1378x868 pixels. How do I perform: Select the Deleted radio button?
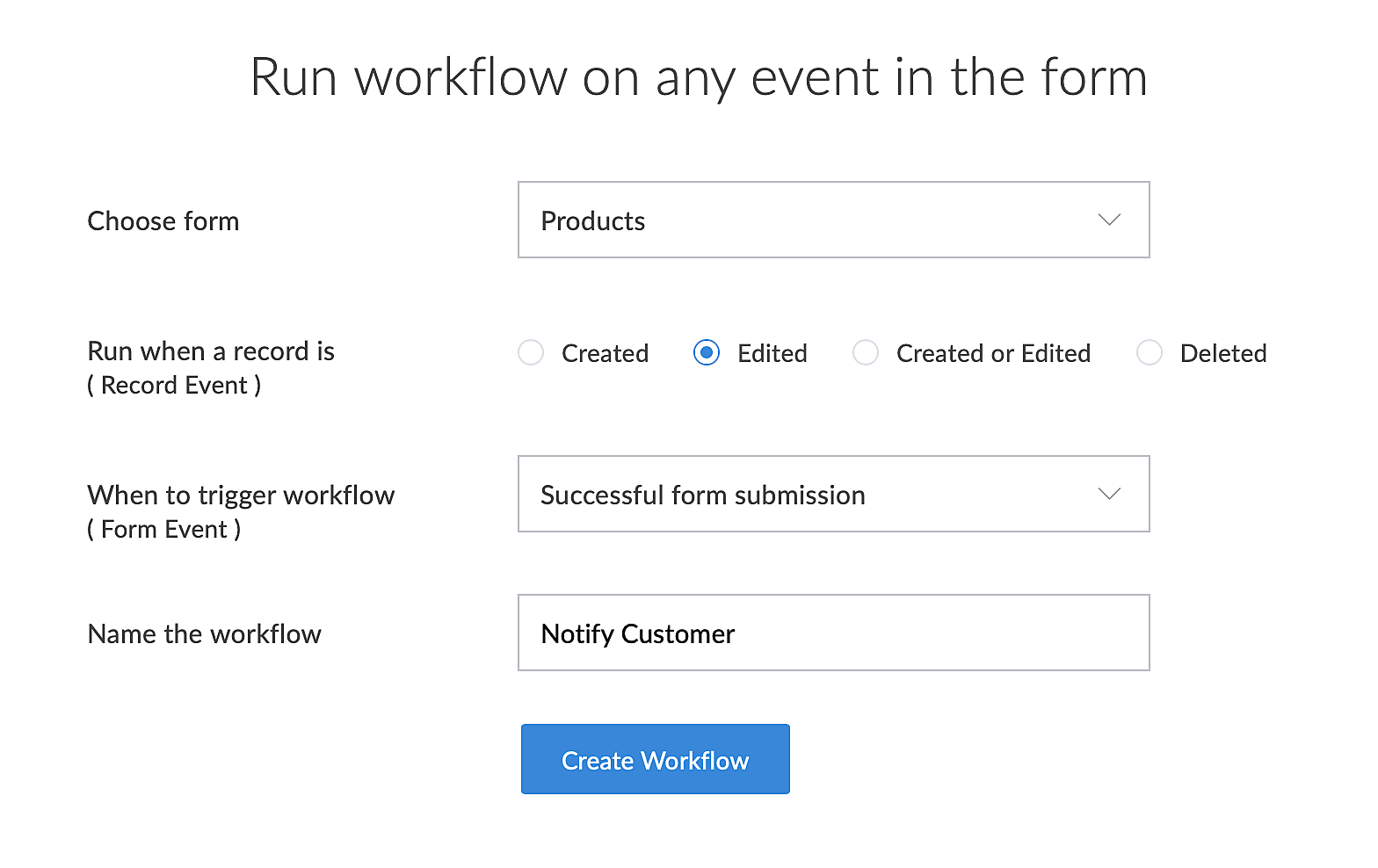[1150, 353]
